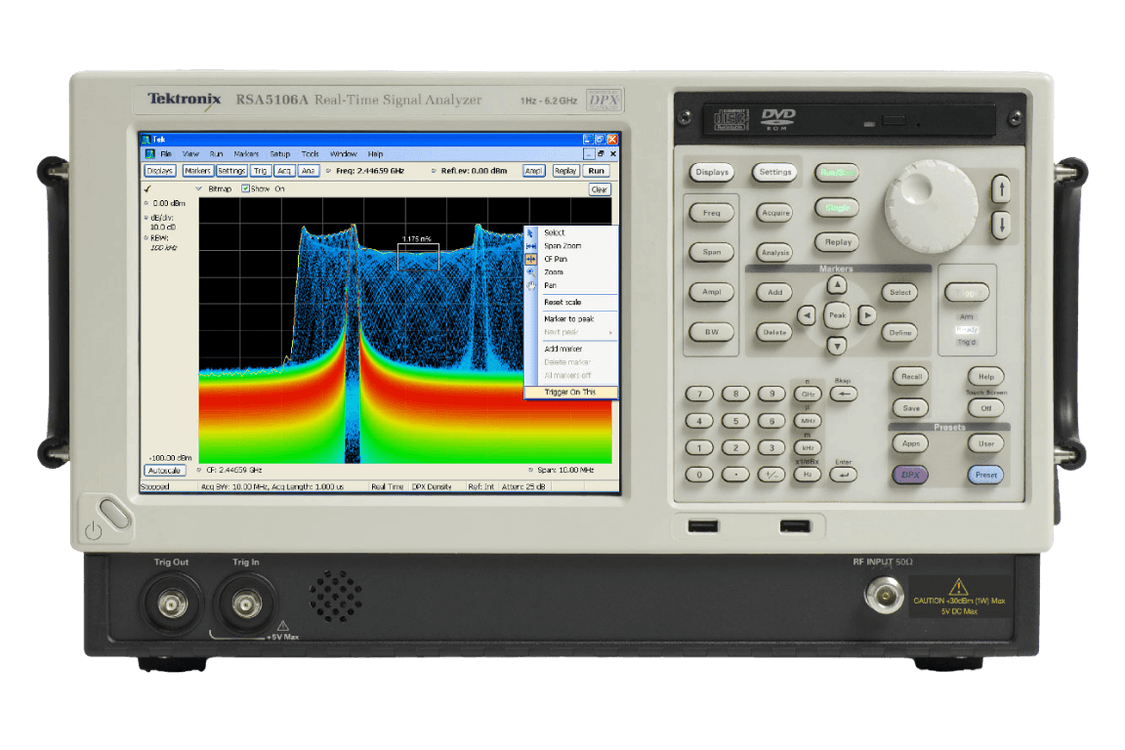
Task: Open the Window menu
Action: click(x=343, y=154)
